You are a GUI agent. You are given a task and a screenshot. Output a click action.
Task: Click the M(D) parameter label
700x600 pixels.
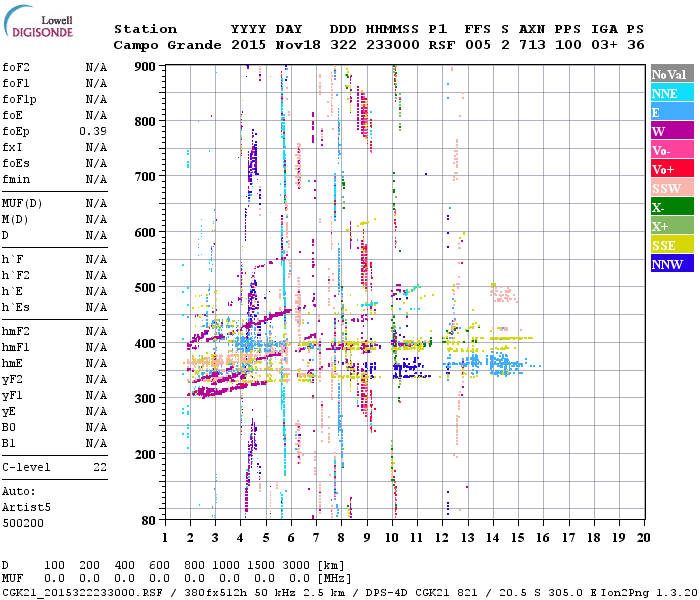click(x=15, y=220)
